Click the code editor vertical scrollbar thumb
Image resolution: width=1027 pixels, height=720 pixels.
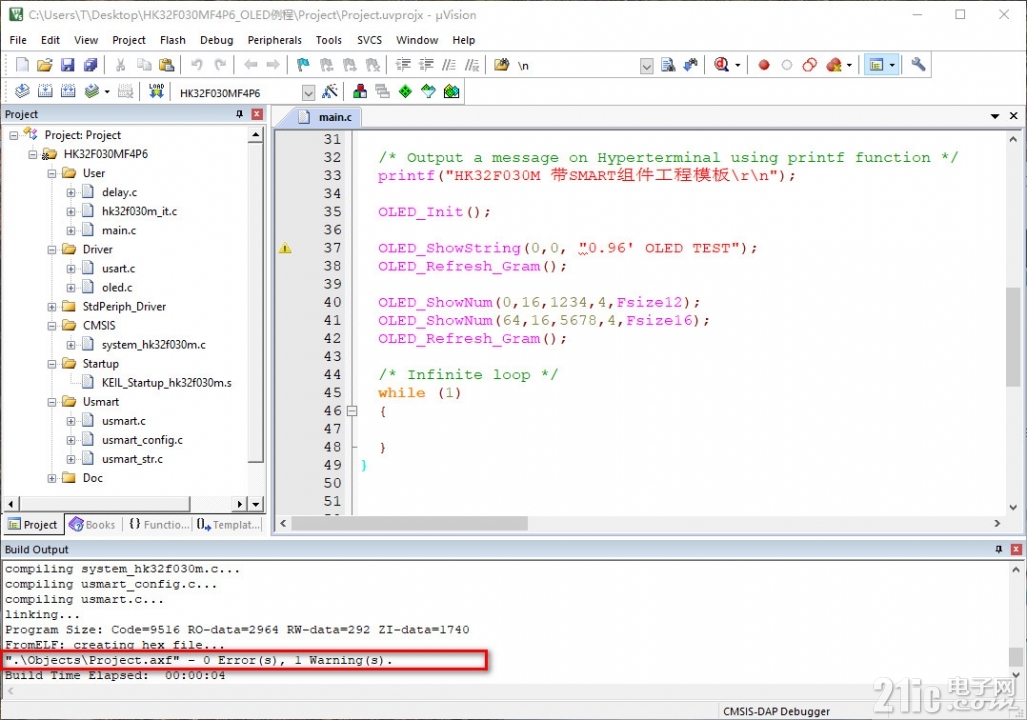coord(1013,337)
